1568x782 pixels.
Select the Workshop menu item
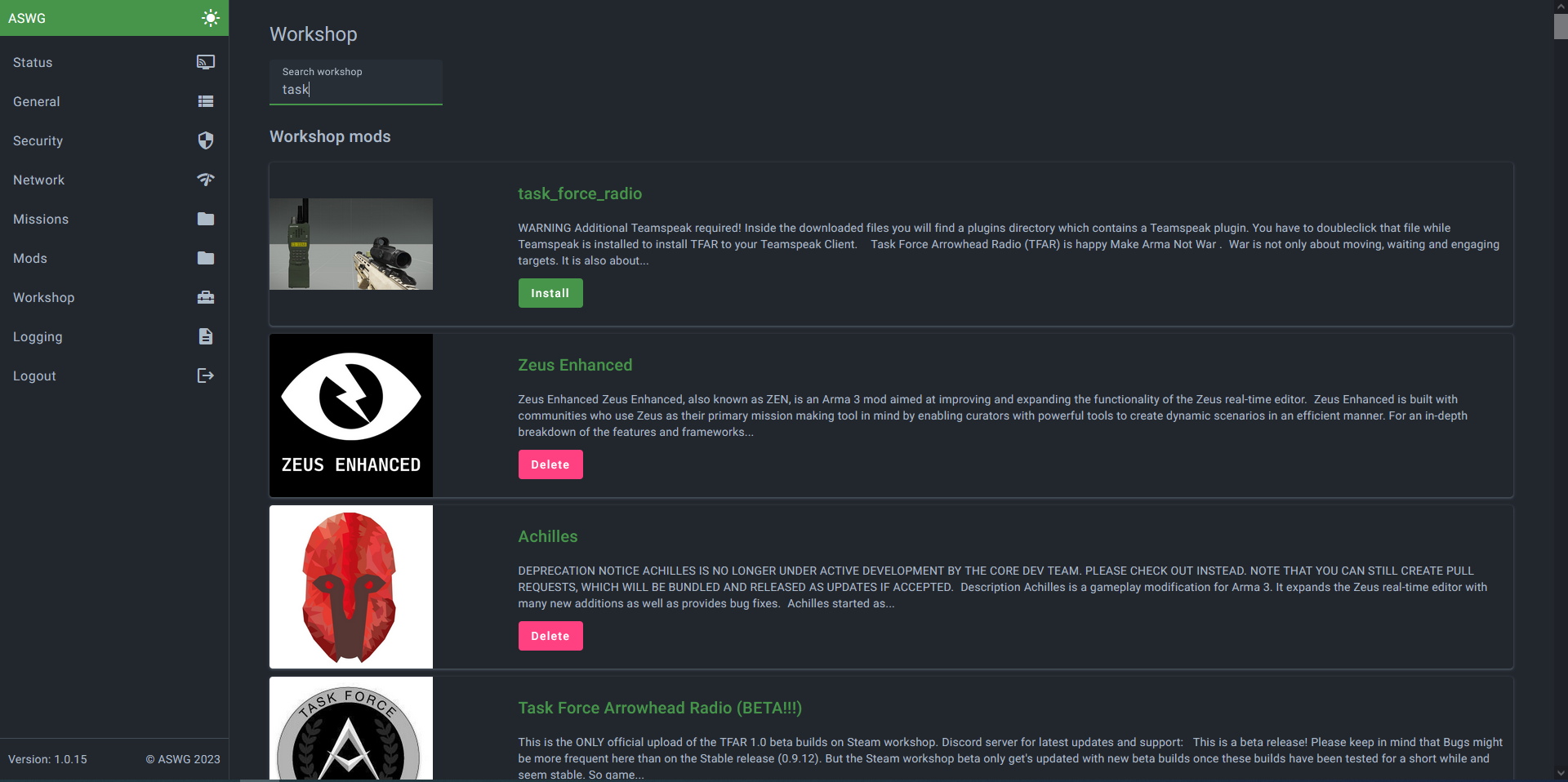114,297
